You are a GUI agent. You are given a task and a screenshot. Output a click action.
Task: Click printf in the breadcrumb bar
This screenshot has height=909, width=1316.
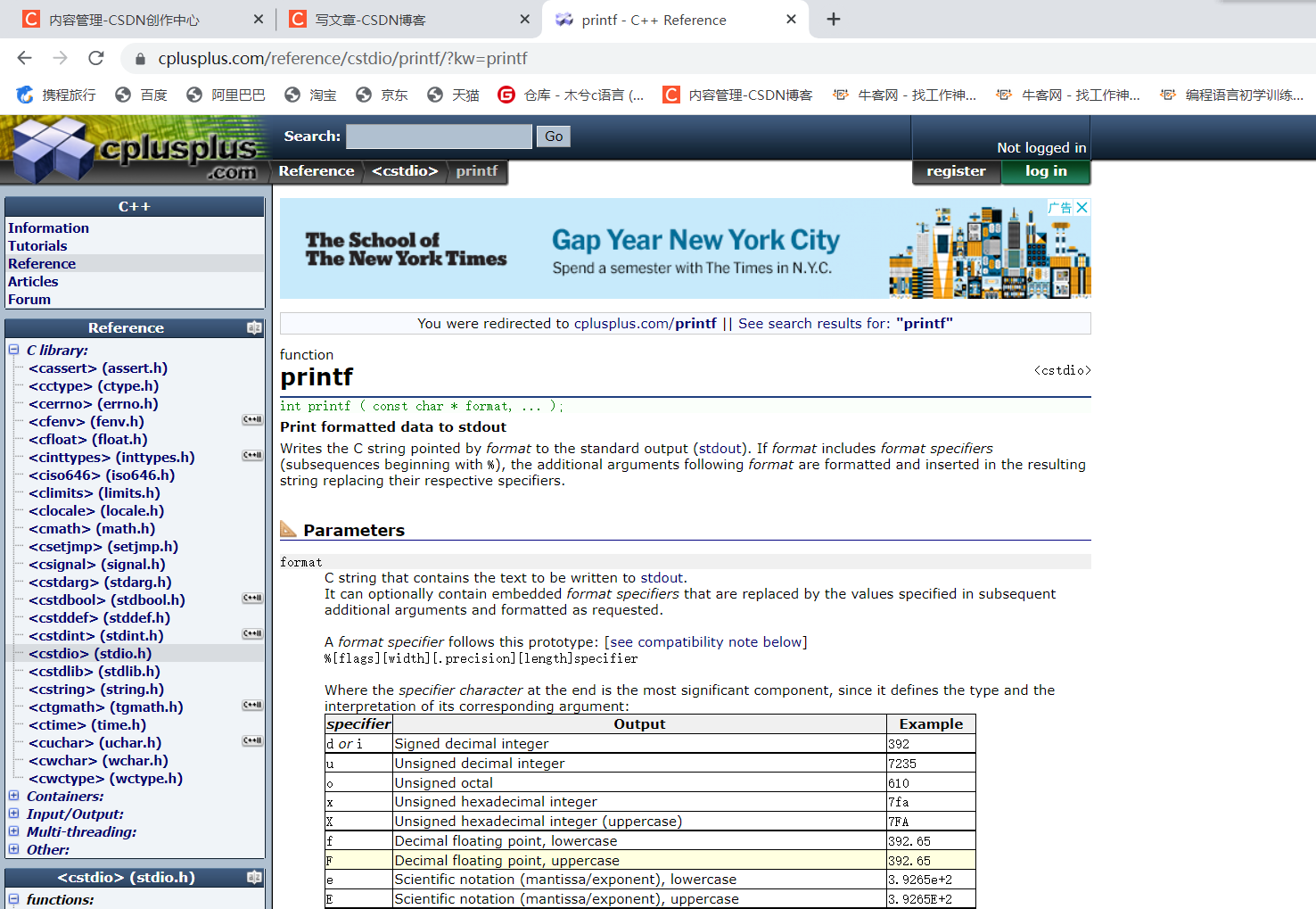pos(477,171)
